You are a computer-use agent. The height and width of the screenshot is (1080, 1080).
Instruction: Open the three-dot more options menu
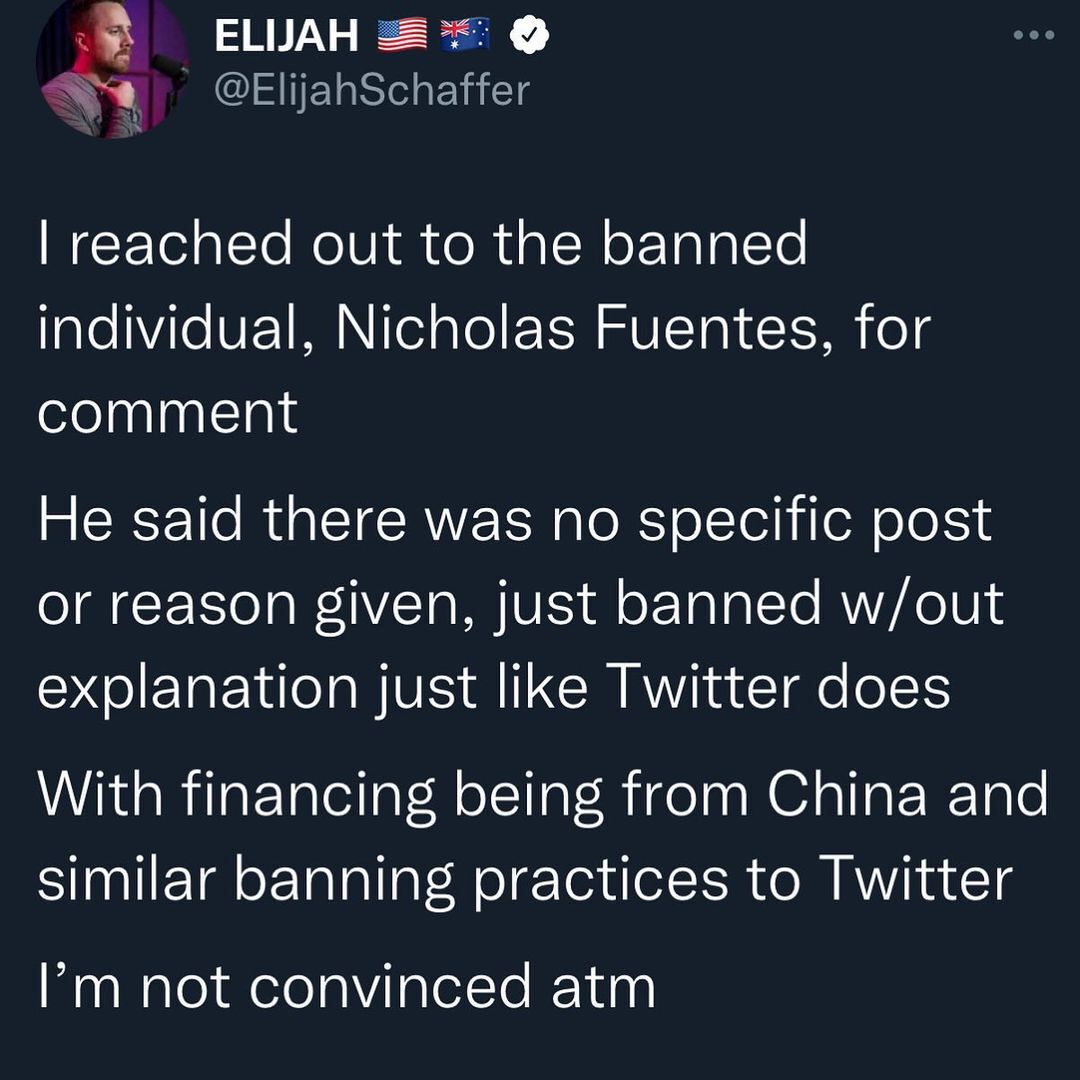pos(1034,34)
